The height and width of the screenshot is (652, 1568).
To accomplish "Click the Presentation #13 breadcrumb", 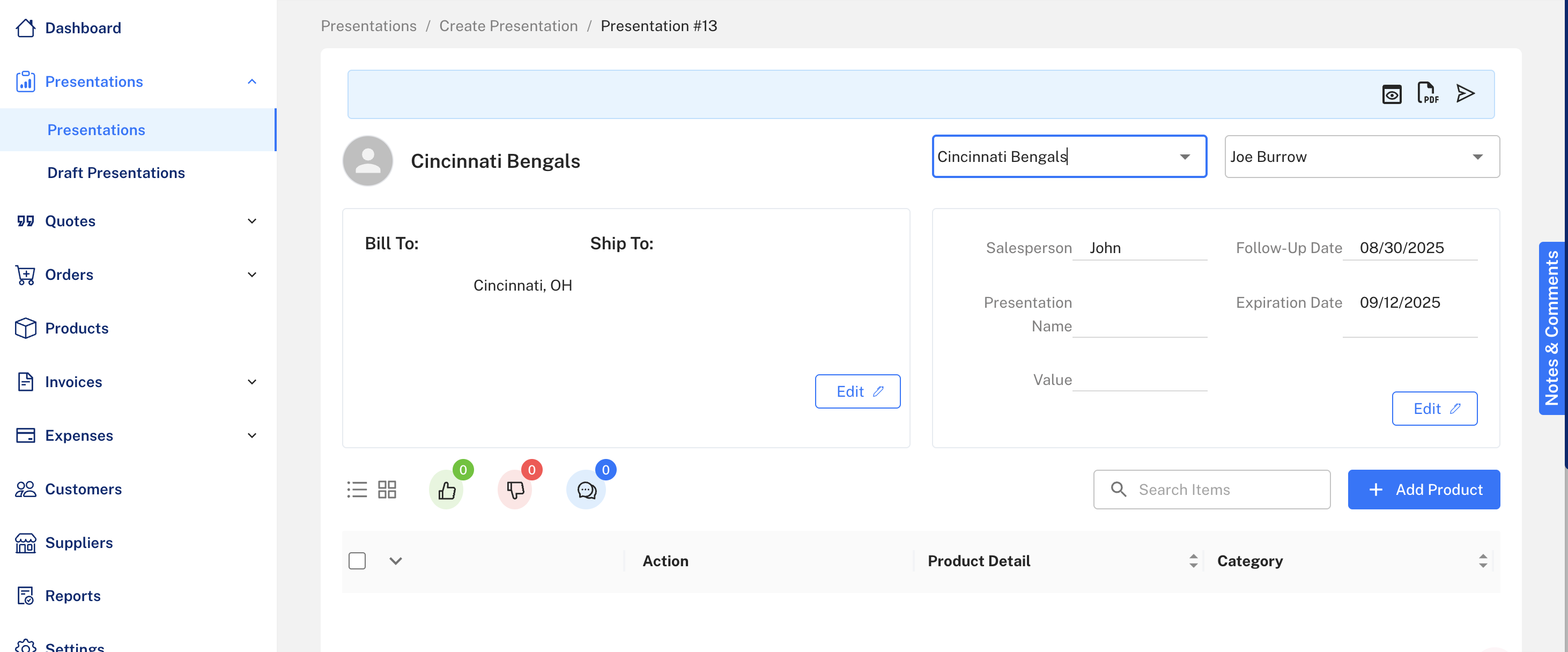I will (659, 26).
